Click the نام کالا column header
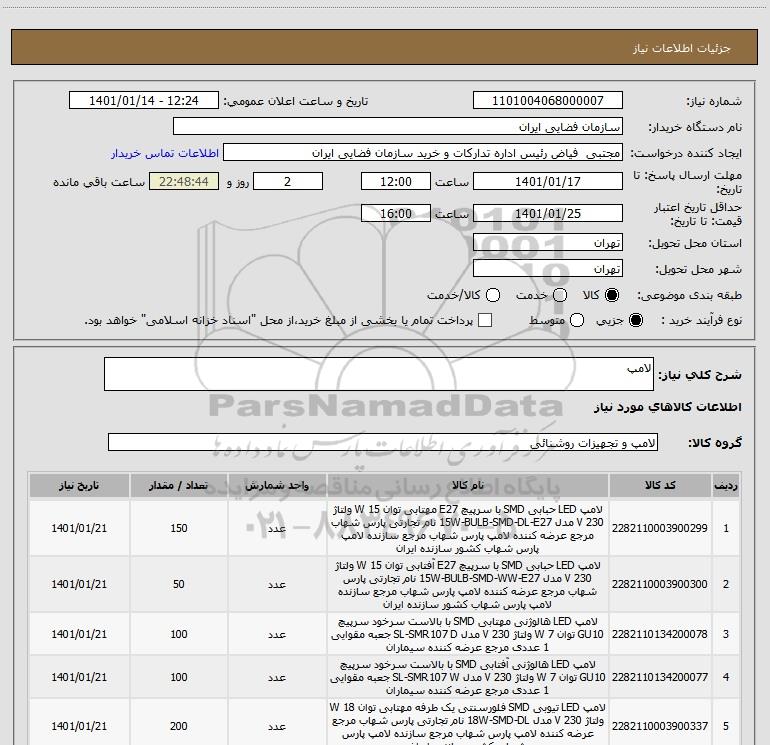The width and height of the screenshot is (770, 745). (468, 485)
